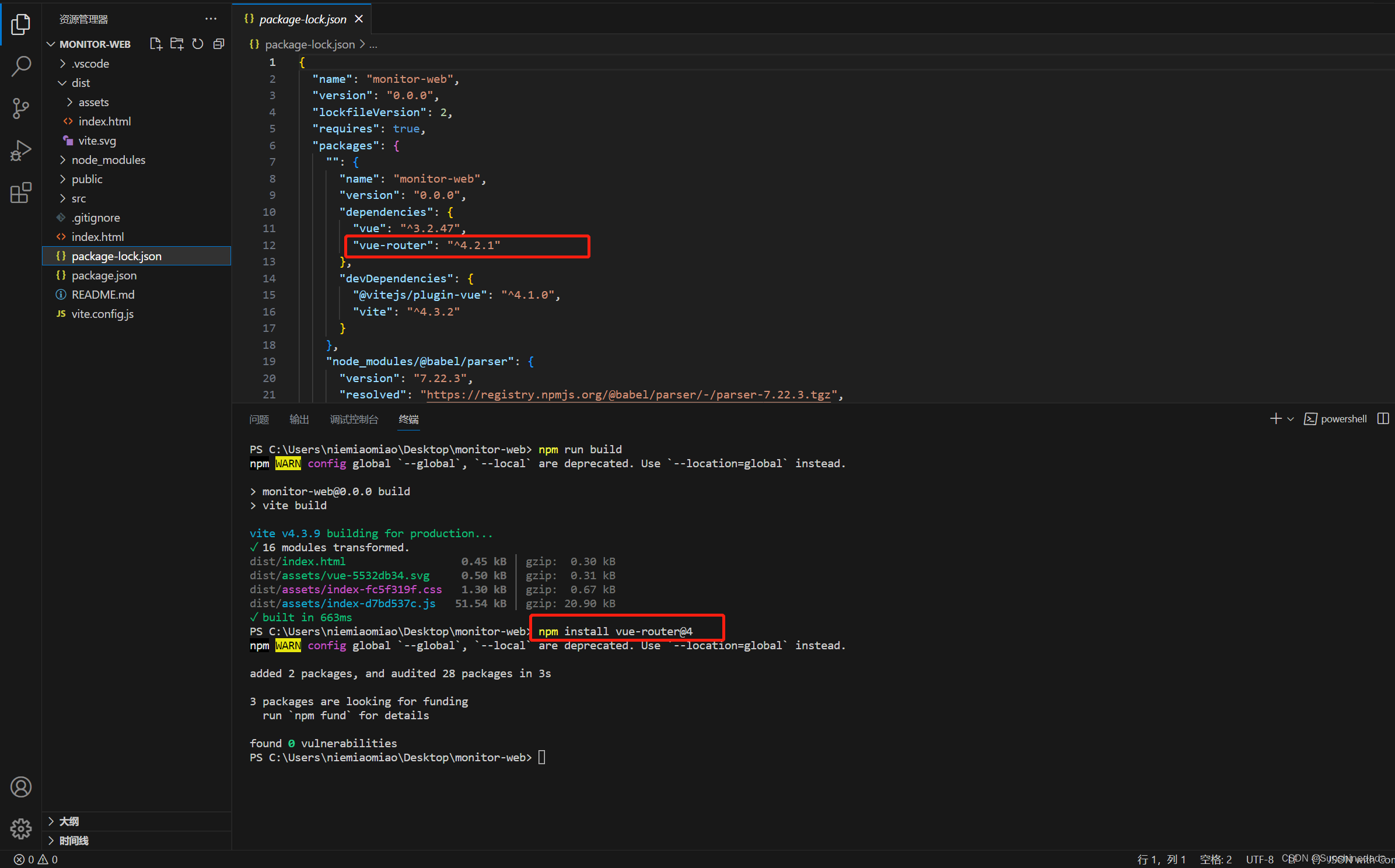The height and width of the screenshot is (868, 1395).
Task: Click the "lockfileVersion" line in editor
Action: click(382, 112)
